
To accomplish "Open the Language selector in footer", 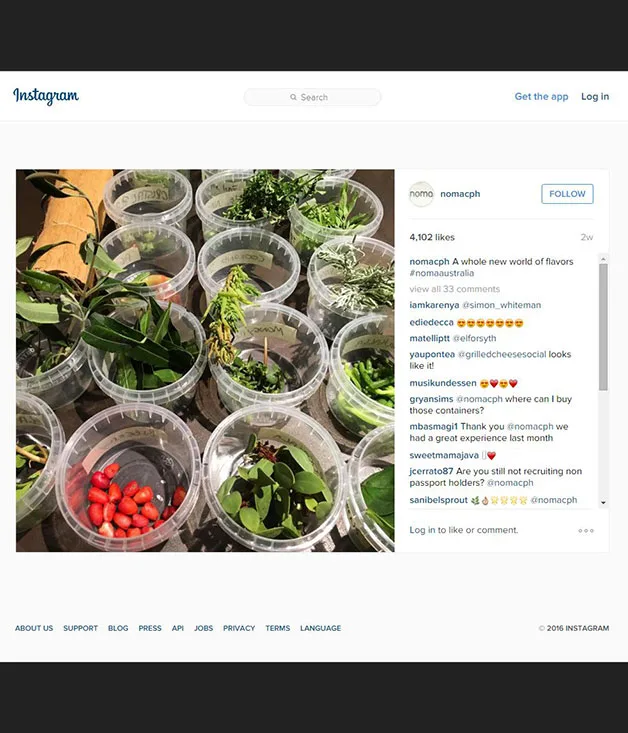I will [320, 628].
